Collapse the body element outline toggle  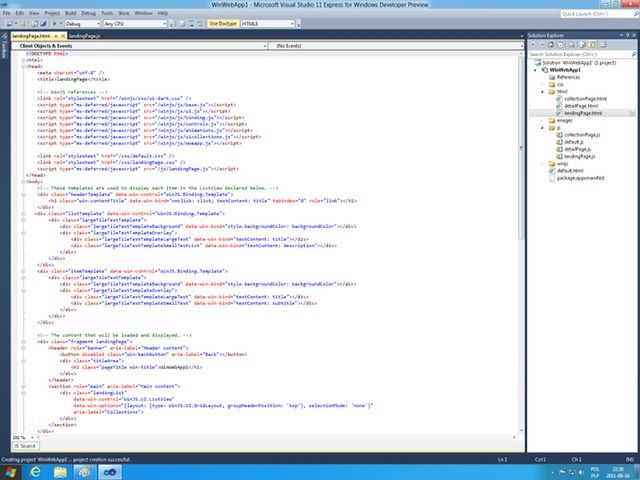point(23,182)
